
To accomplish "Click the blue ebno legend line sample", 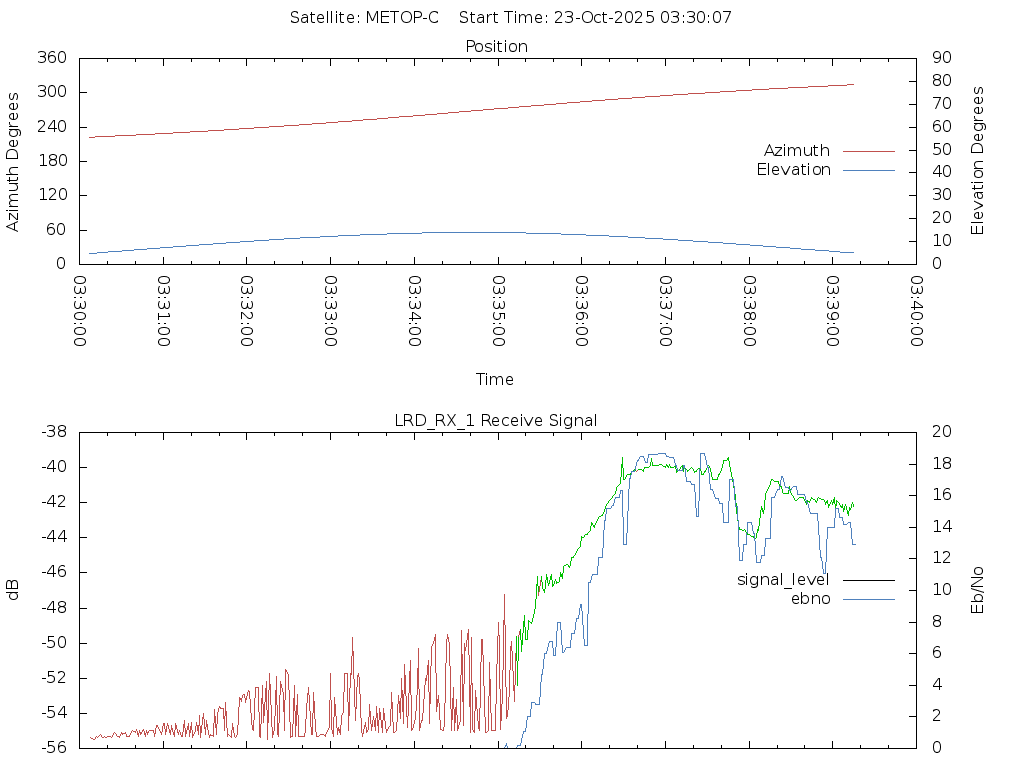I will click(x=868, y=599).
